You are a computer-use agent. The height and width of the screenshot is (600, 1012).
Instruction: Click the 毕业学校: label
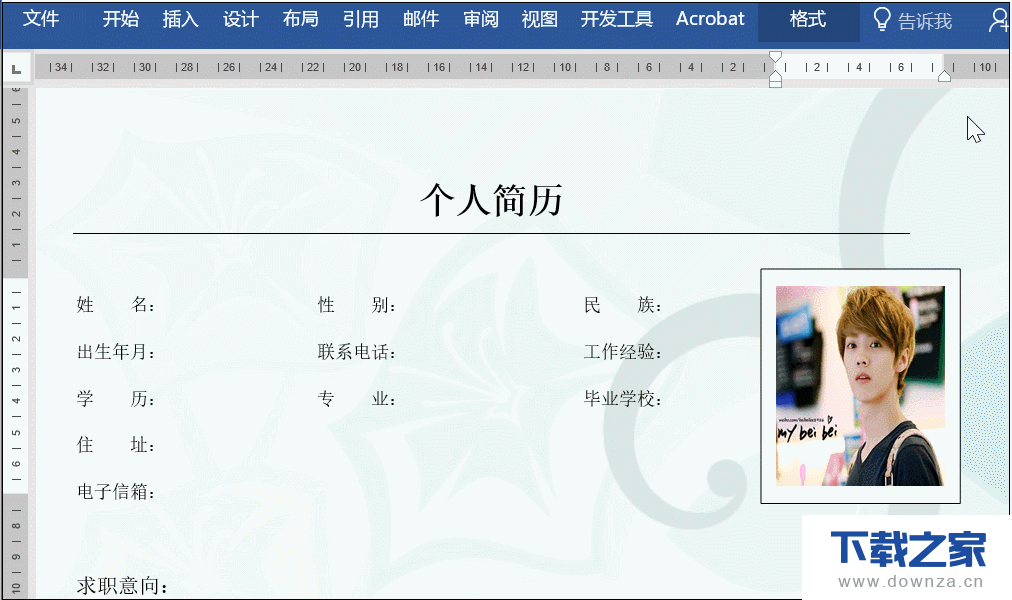(623, 399)
